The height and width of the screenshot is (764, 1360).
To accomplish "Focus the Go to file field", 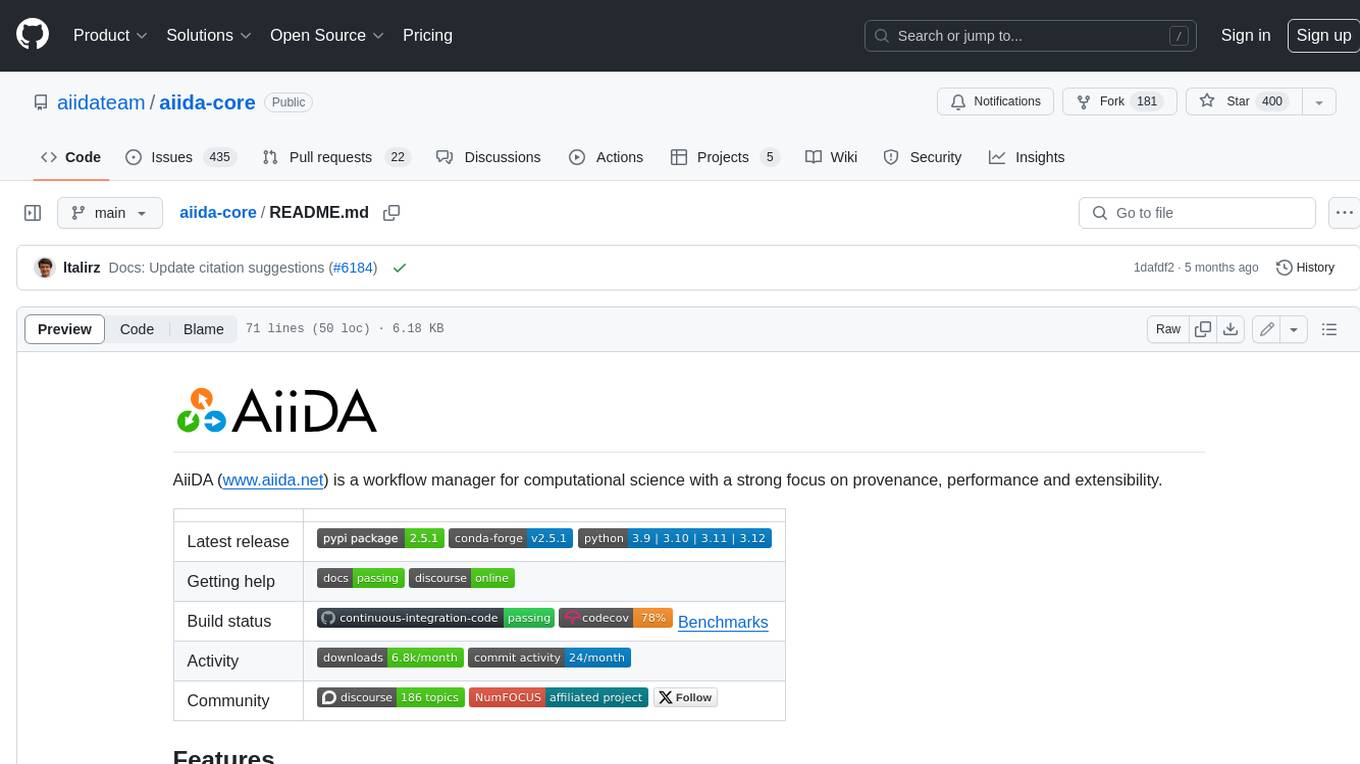I will 1197,213.
